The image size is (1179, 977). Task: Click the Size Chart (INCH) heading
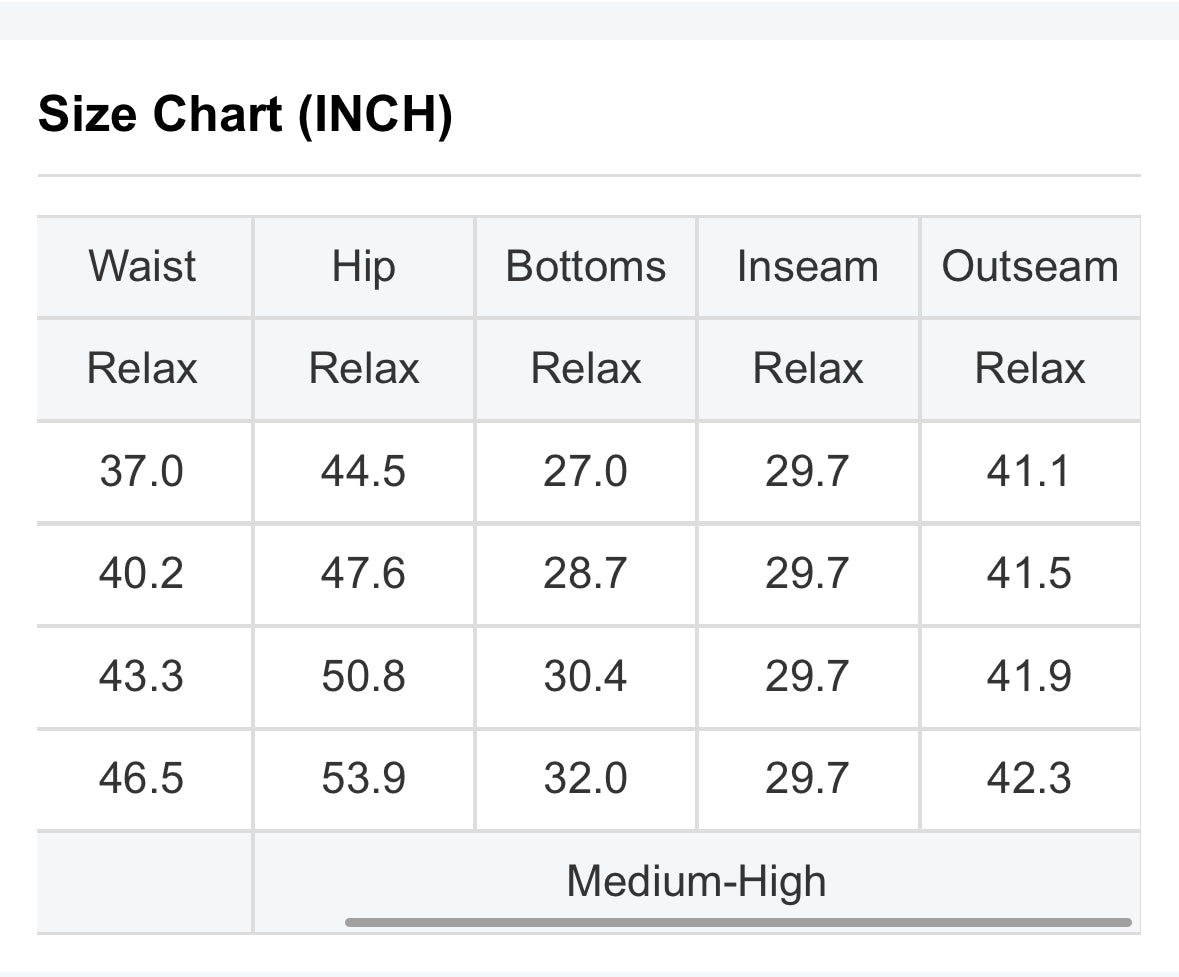coord(245,114)
